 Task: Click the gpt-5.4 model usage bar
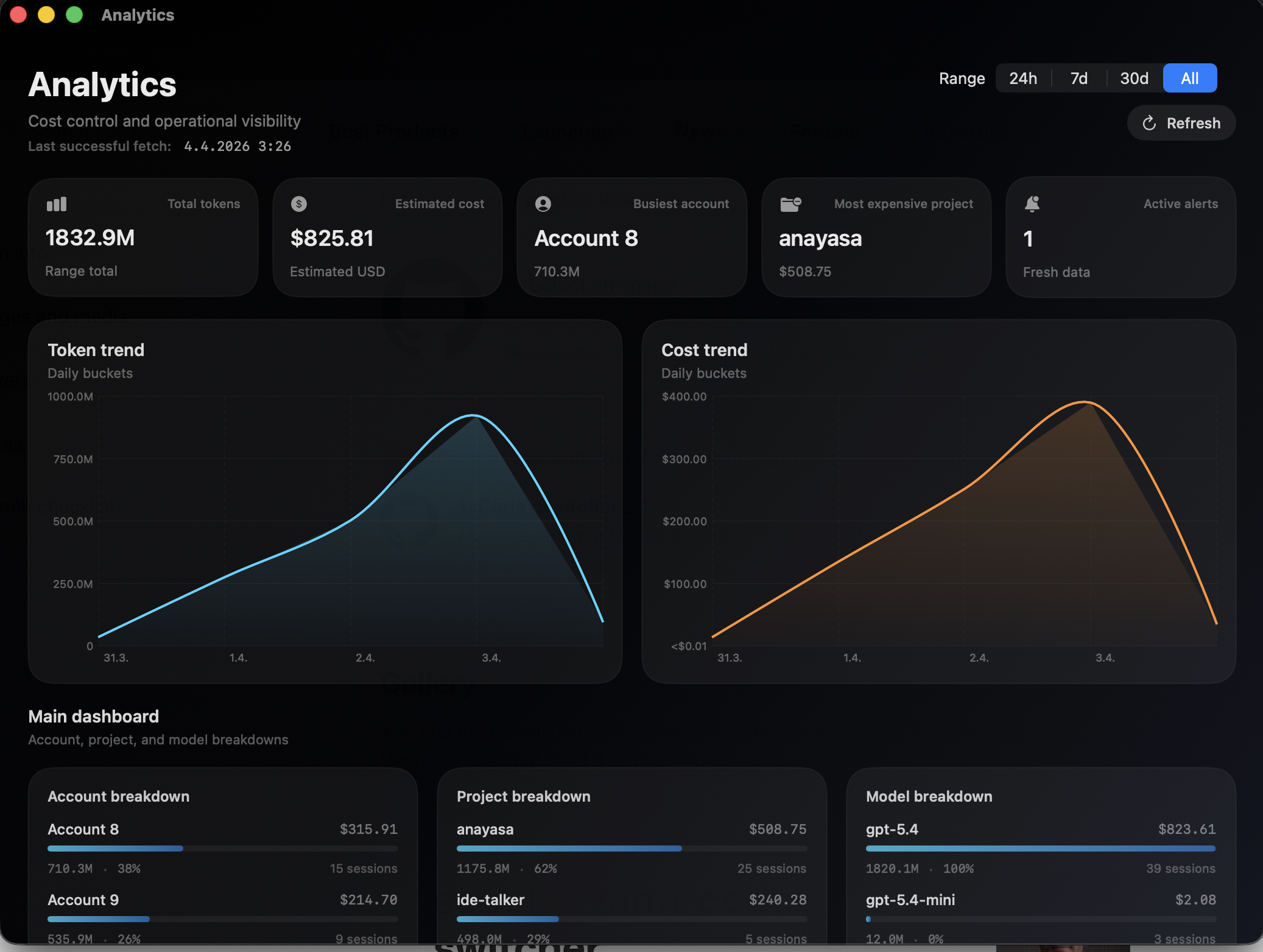[1040, 849]
